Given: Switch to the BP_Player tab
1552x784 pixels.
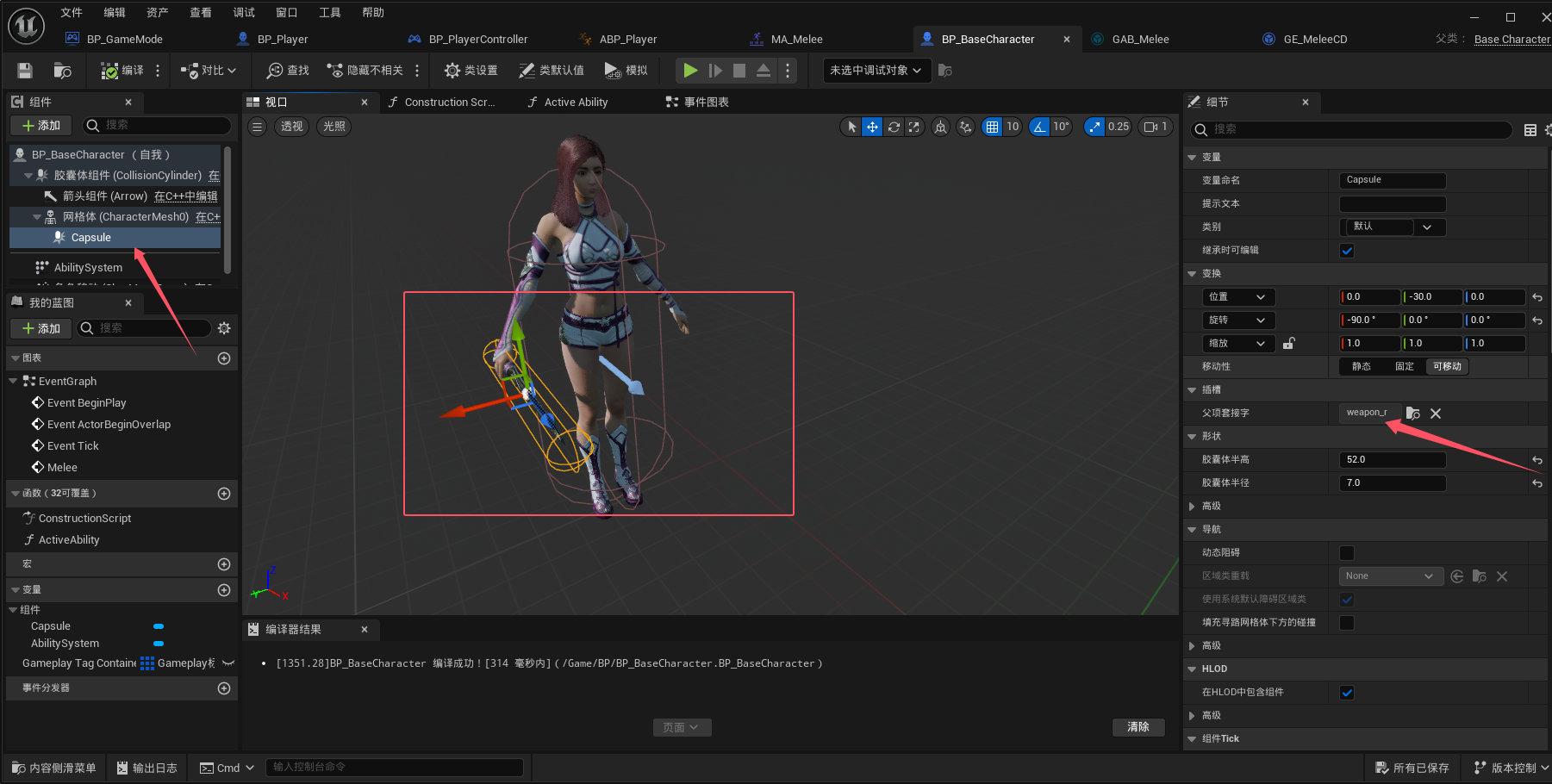Looking at the screenshot, I should tap(282, 39).
